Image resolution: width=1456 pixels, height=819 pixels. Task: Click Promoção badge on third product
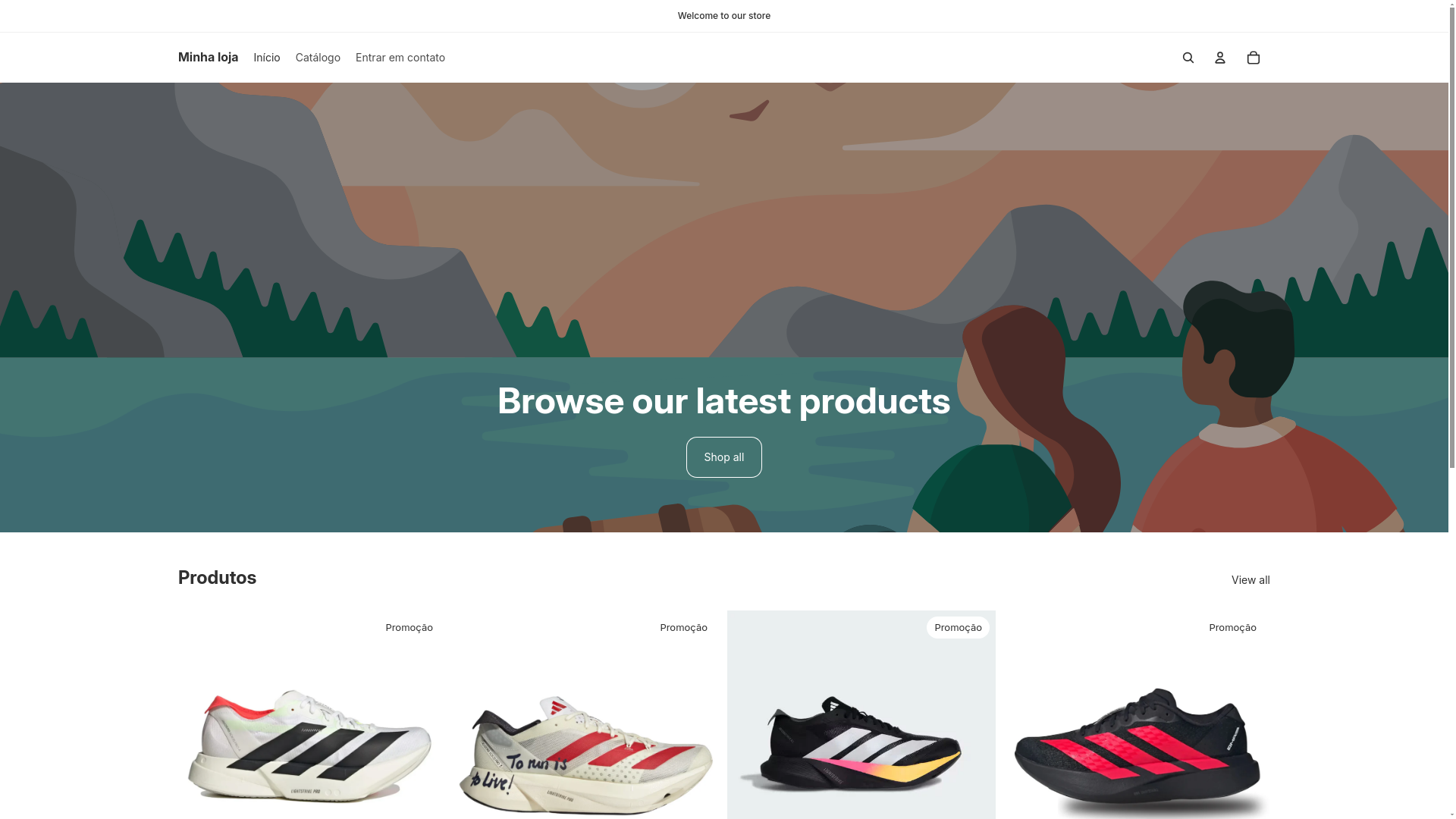(959, 628)
